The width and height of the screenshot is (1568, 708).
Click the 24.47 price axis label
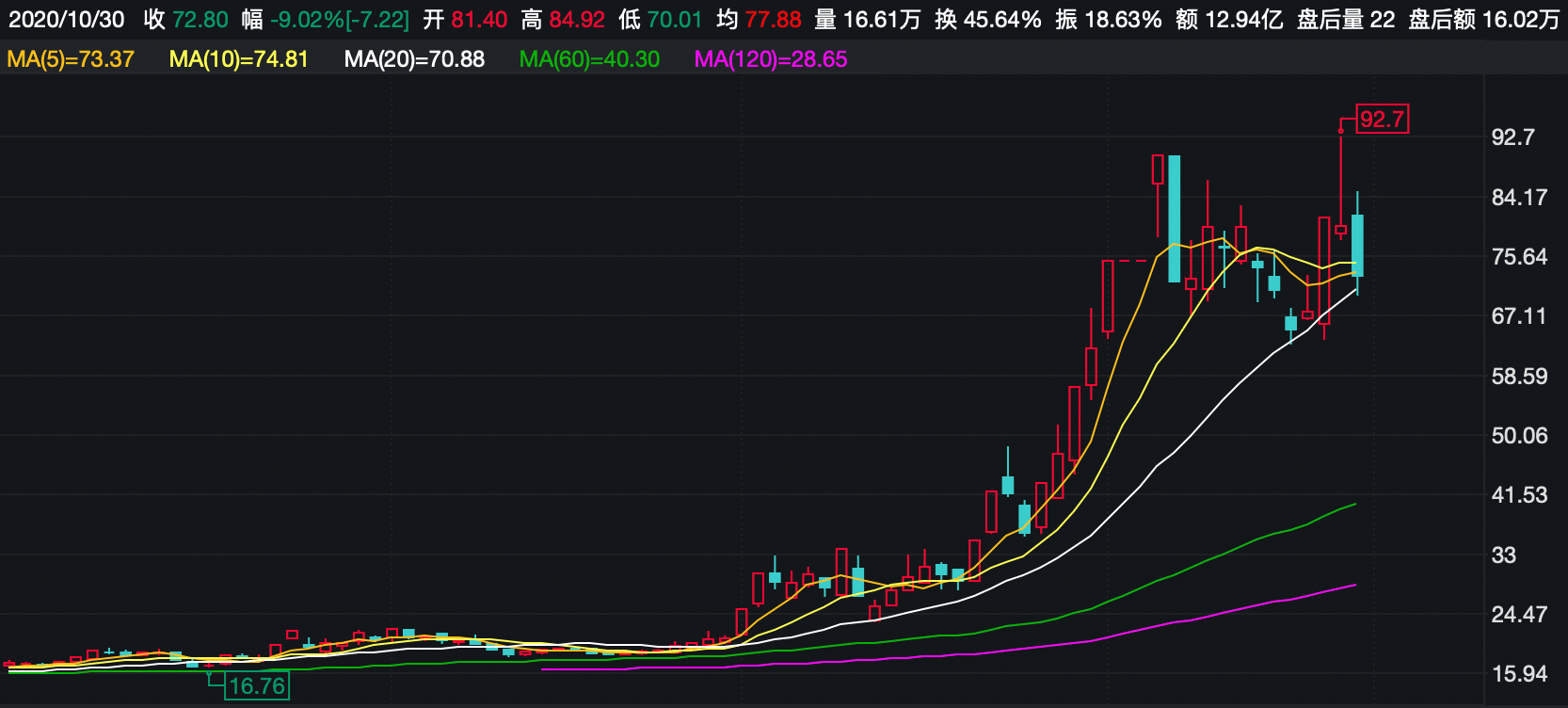1519,615
